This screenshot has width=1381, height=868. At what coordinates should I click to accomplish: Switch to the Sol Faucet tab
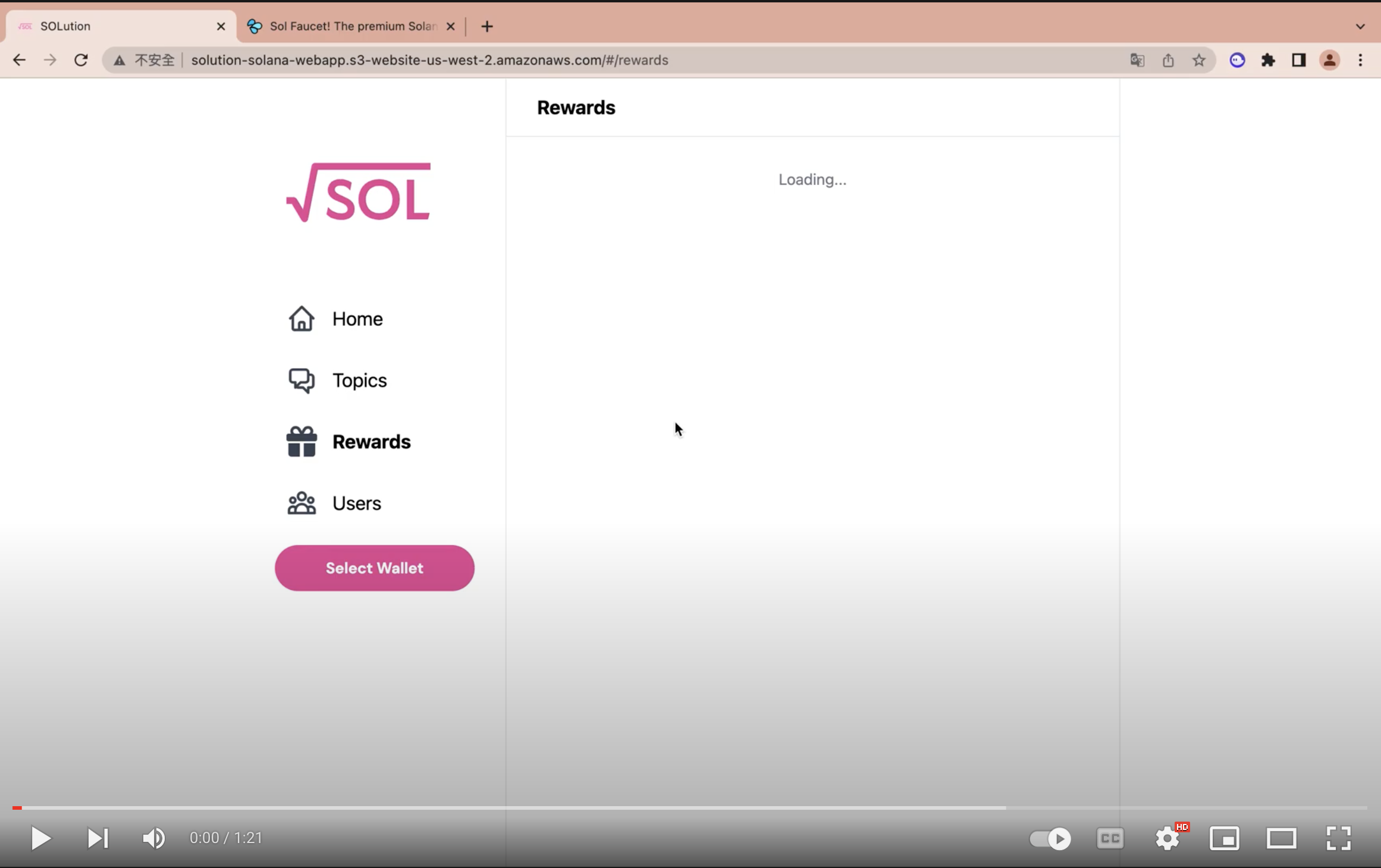[x=352, y=26]
